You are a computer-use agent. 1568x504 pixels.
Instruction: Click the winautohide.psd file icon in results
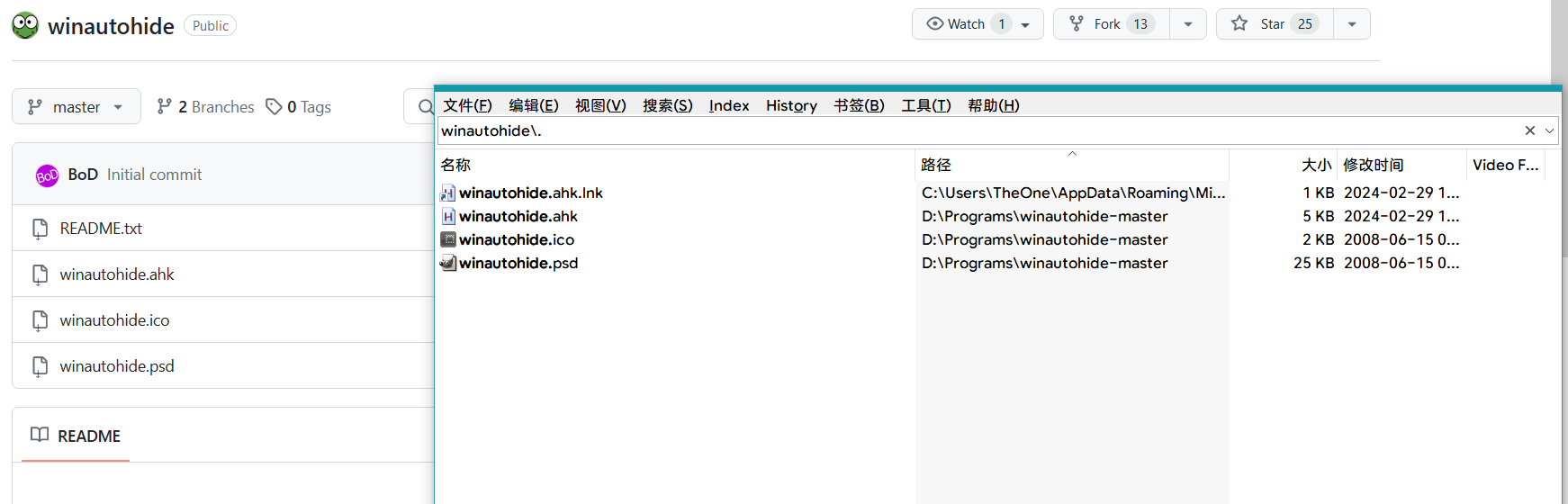(x=447, y=263)
